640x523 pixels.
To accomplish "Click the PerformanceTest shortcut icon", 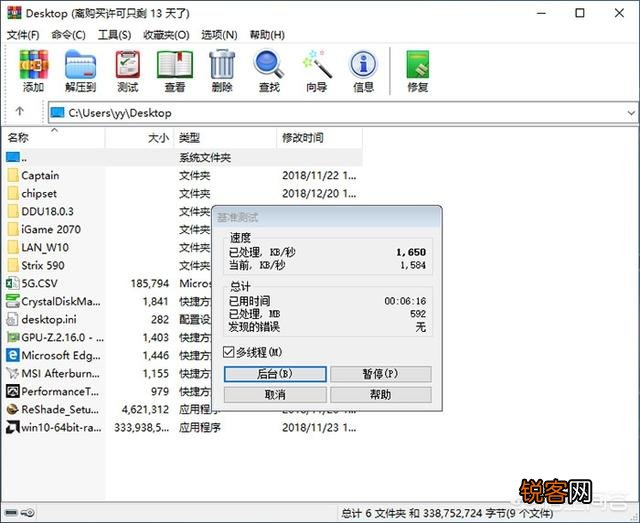I will 13,391.
